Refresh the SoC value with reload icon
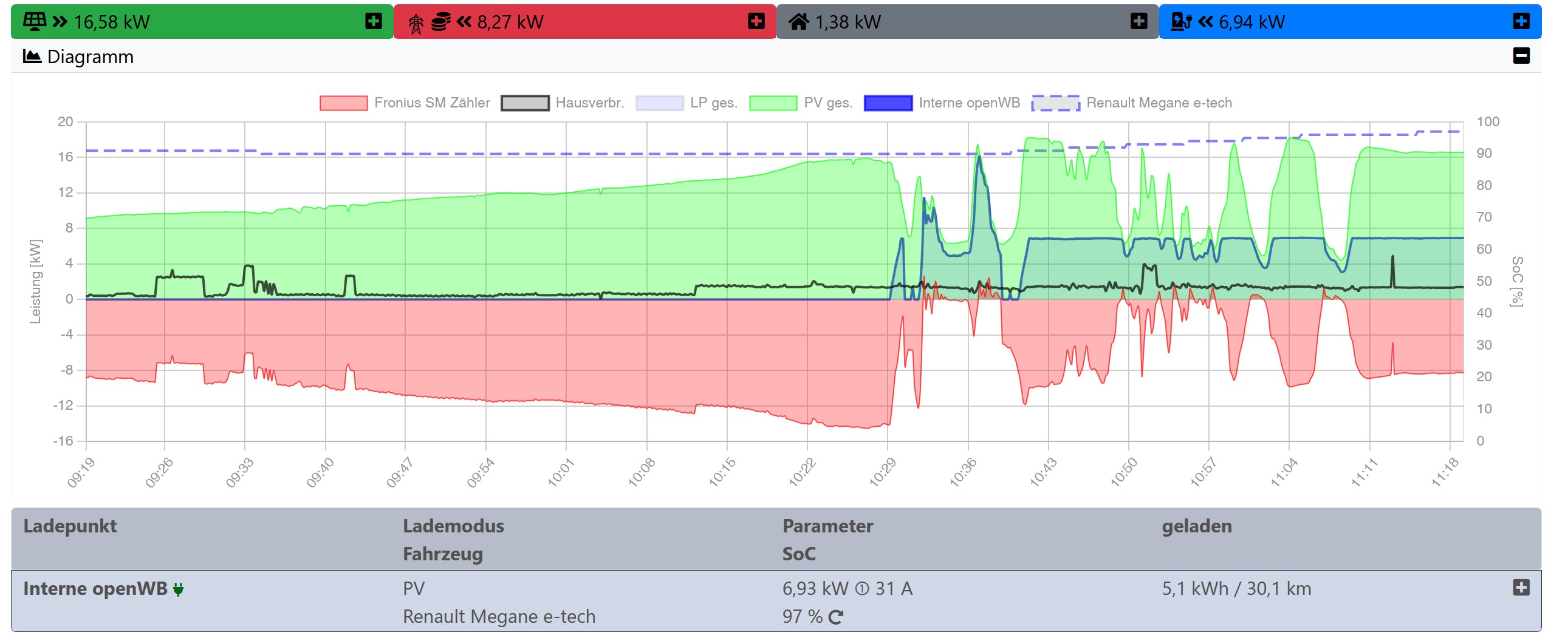 836,617
